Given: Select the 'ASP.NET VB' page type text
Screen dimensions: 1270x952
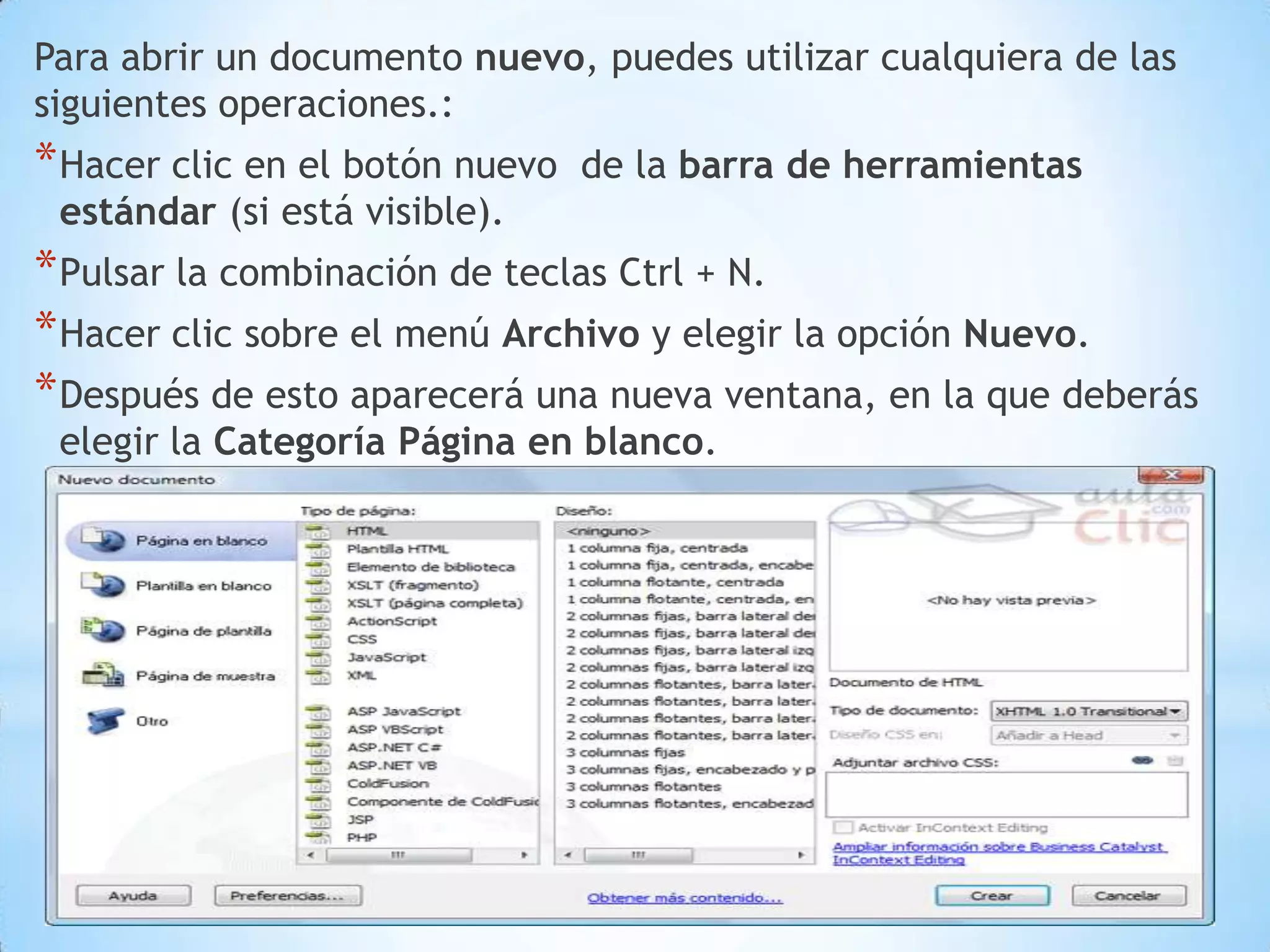Looking at the screenshot, I should click(391, 765).
